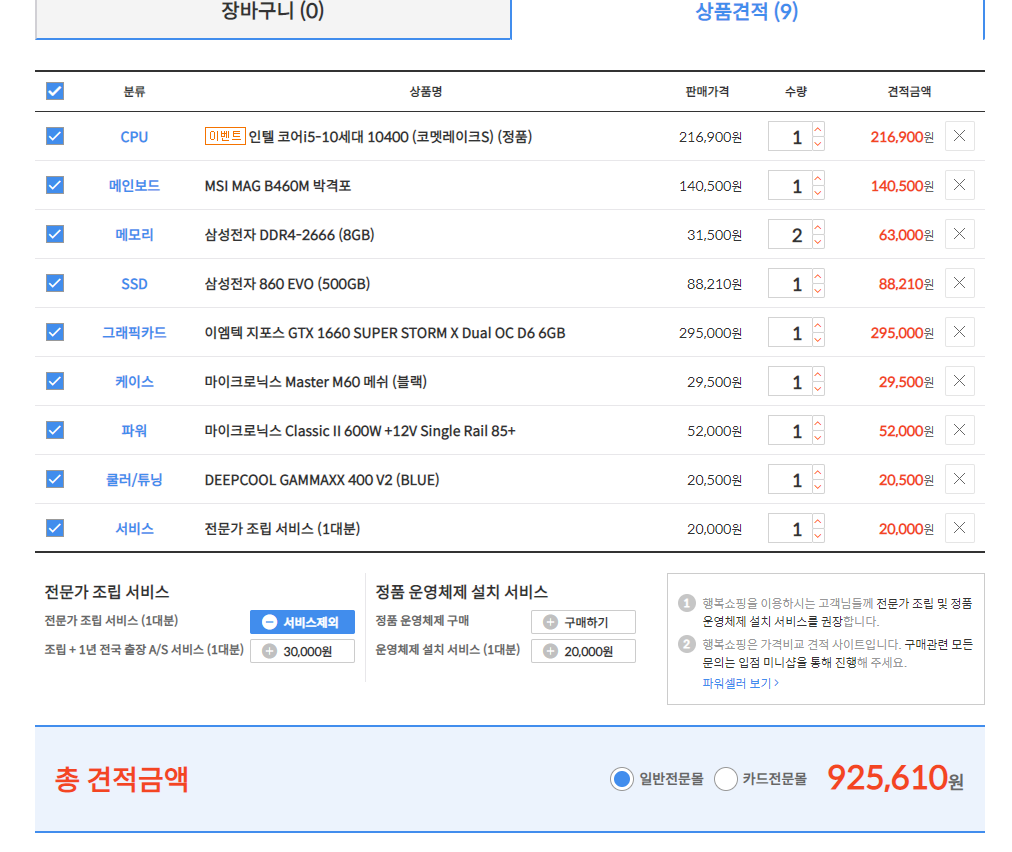This screenshot has width=1012, height=852.
Task: Click the X icon on the 서비스 row
Action: tap(959, 528)
